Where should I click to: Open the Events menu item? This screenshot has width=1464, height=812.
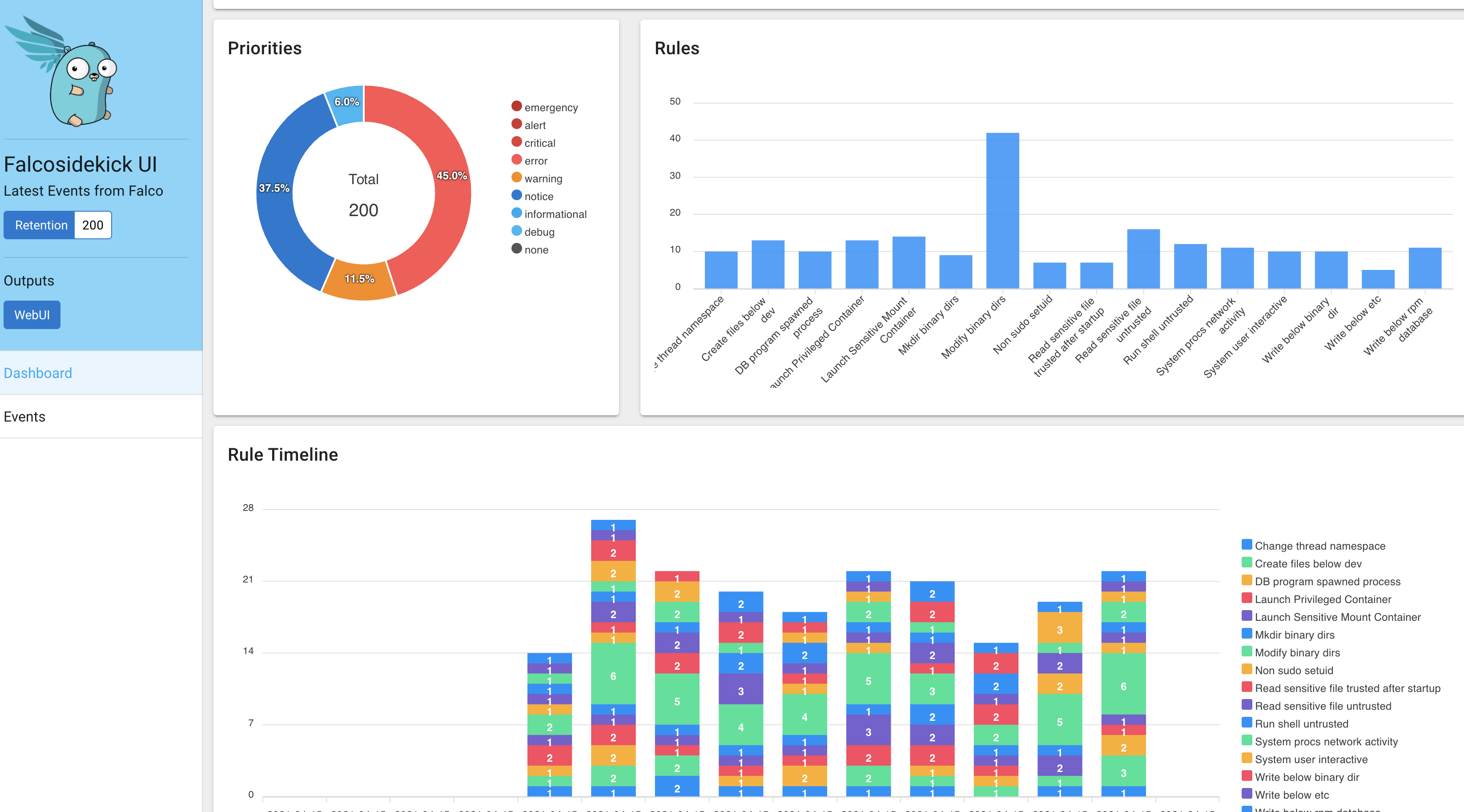[24, 417]
